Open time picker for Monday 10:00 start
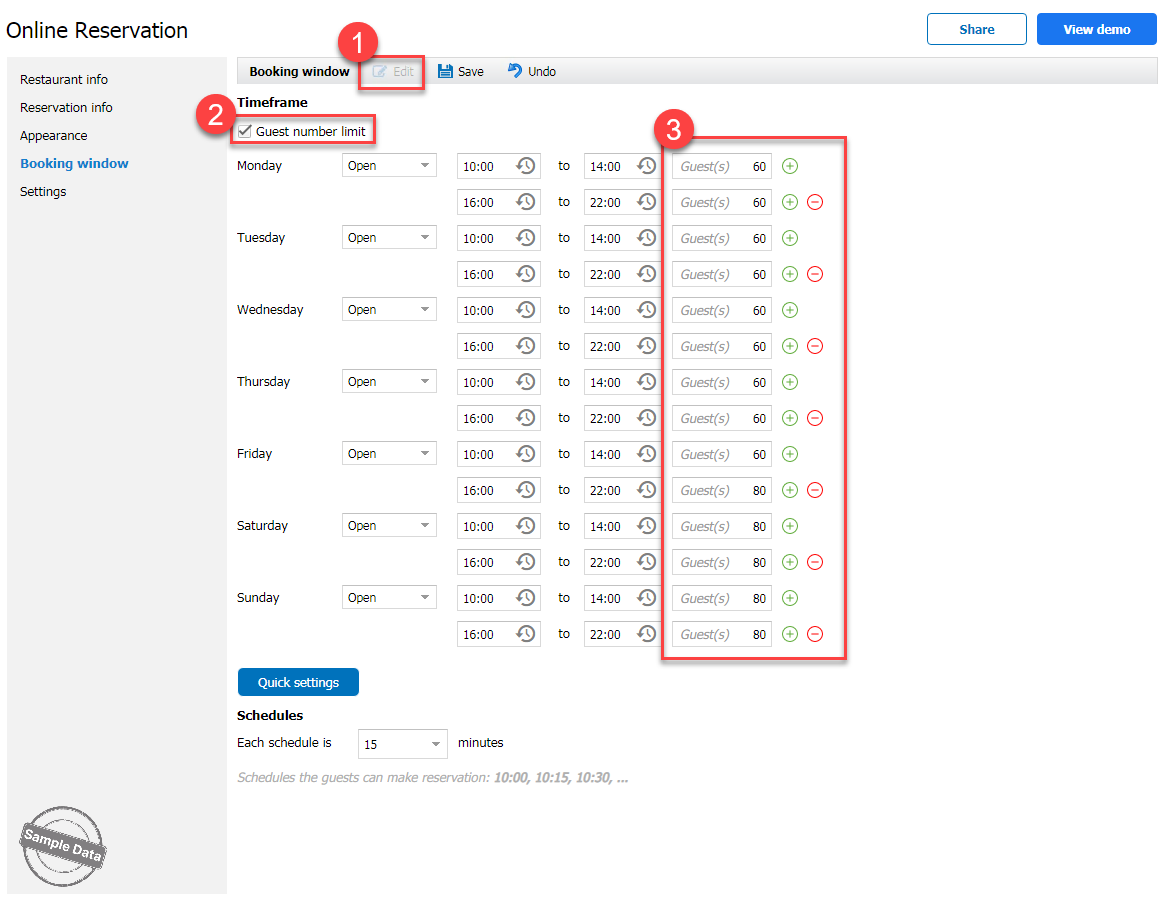 point(526,166)
